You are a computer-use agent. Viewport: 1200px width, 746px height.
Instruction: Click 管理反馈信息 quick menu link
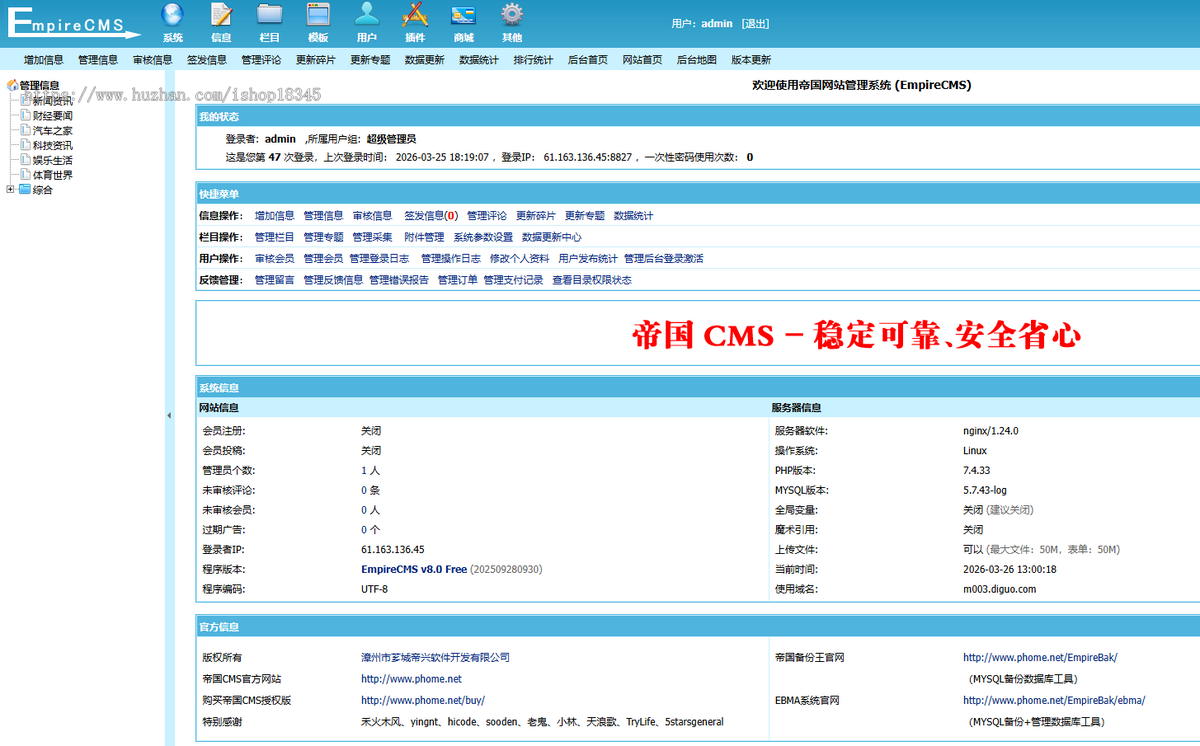[333, 280]
